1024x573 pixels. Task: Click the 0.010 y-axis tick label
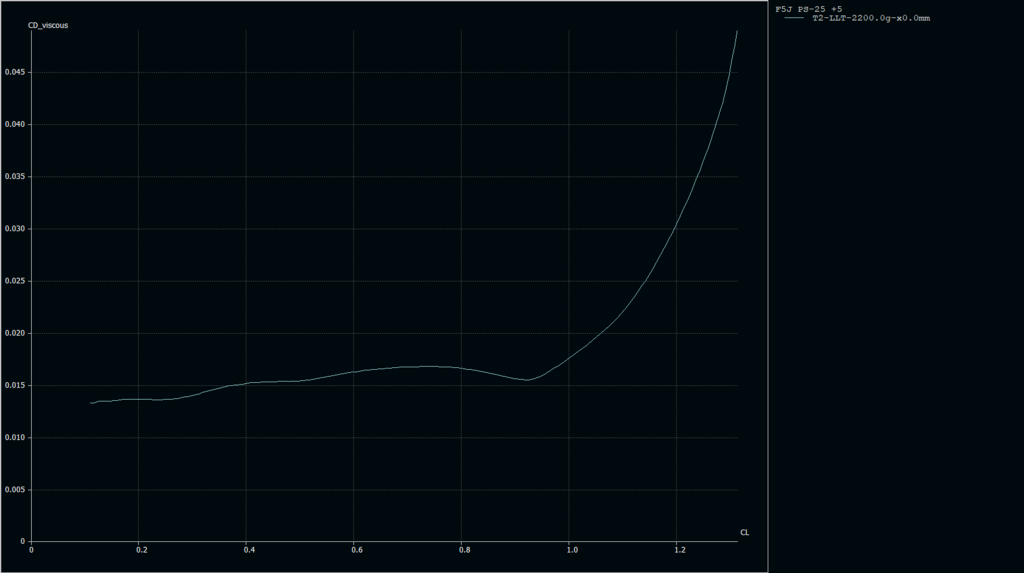[x=16, y=437]
